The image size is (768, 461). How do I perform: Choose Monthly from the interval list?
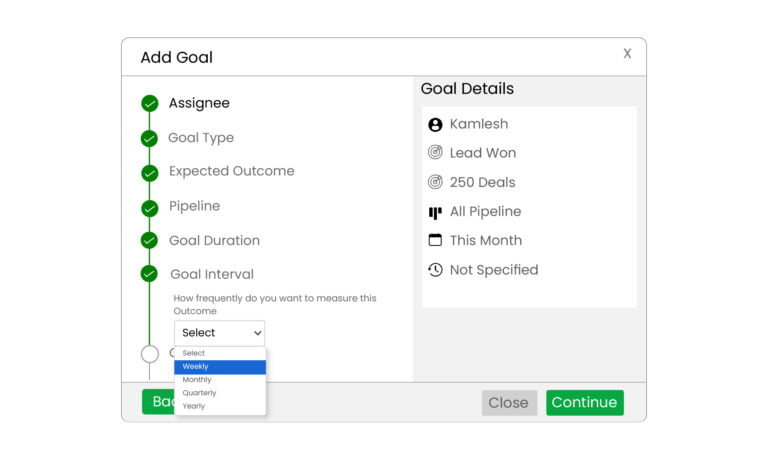[220, 380]
